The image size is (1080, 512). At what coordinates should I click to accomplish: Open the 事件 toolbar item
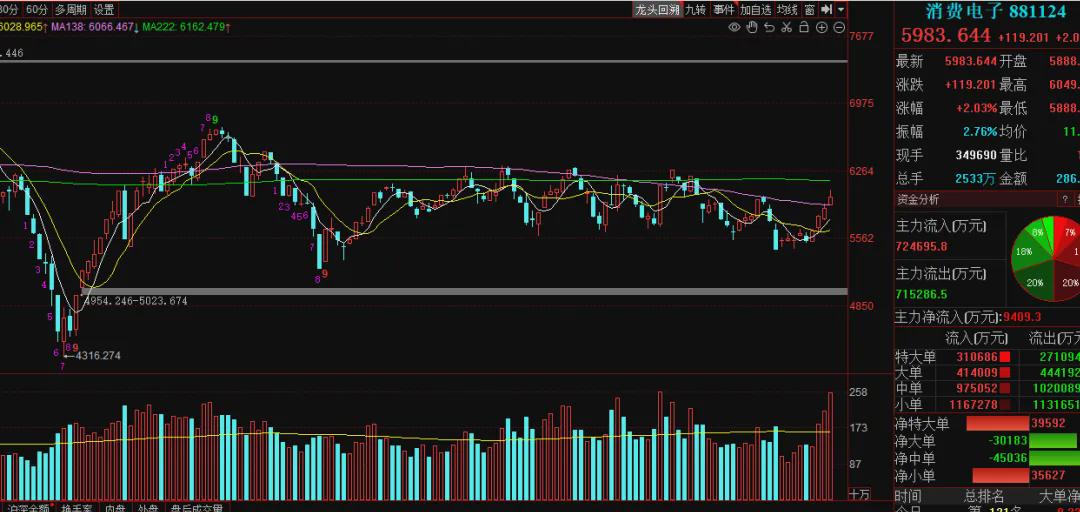[x=724, y=10]
